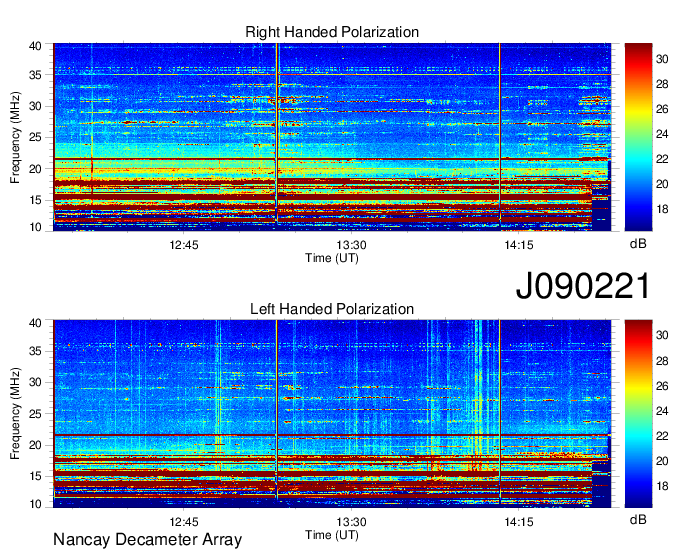This screenshot has height=552, width=680.
Task: Click the "Right Handed Polarization" plot title
Action: click(332, 32)
